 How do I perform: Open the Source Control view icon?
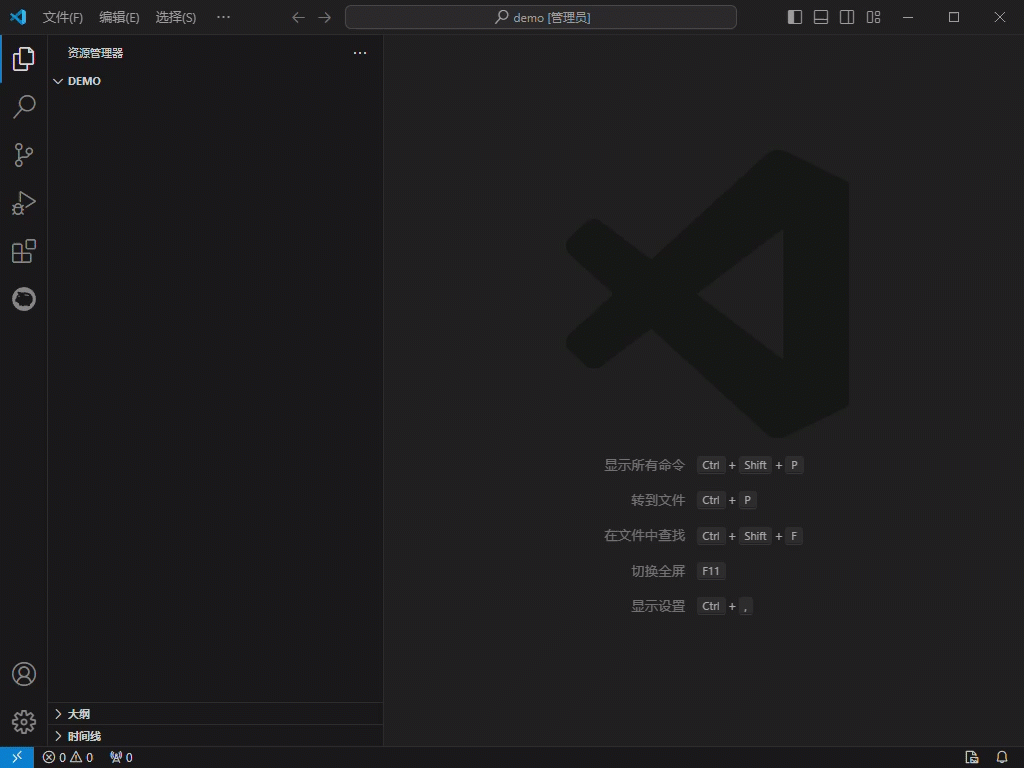24,155
